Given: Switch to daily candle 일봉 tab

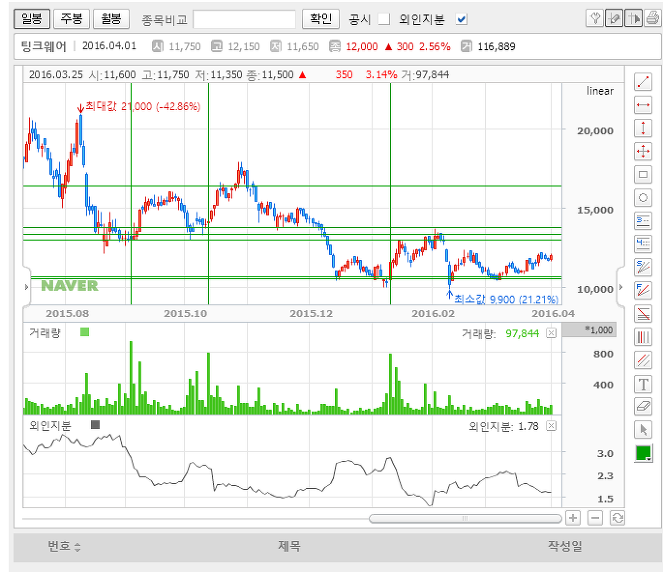Looking at the screenshot, I should (32, 19).
